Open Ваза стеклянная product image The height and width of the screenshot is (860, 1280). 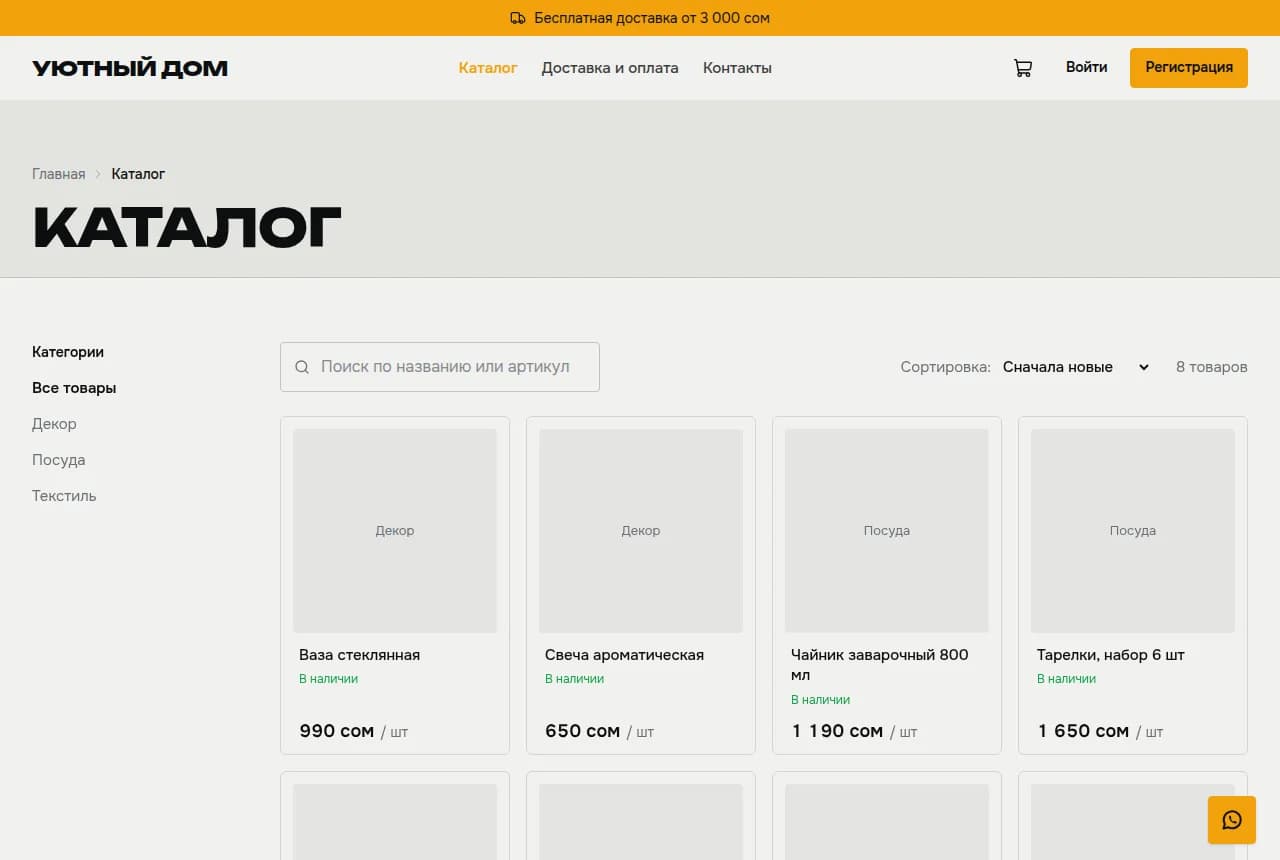(x=395, y=531)
